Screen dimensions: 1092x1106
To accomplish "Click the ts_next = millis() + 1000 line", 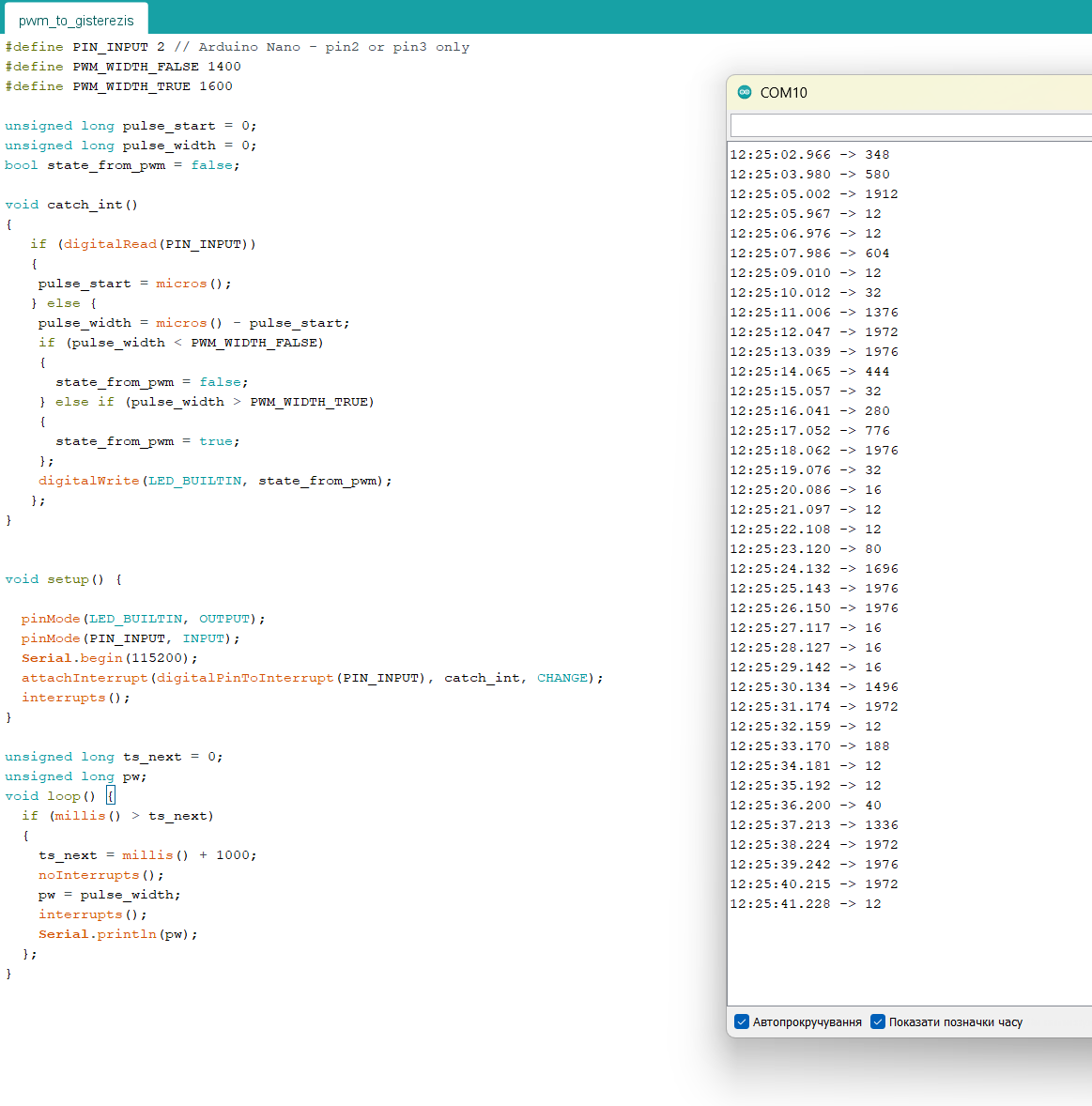I will tap(147, 855).
